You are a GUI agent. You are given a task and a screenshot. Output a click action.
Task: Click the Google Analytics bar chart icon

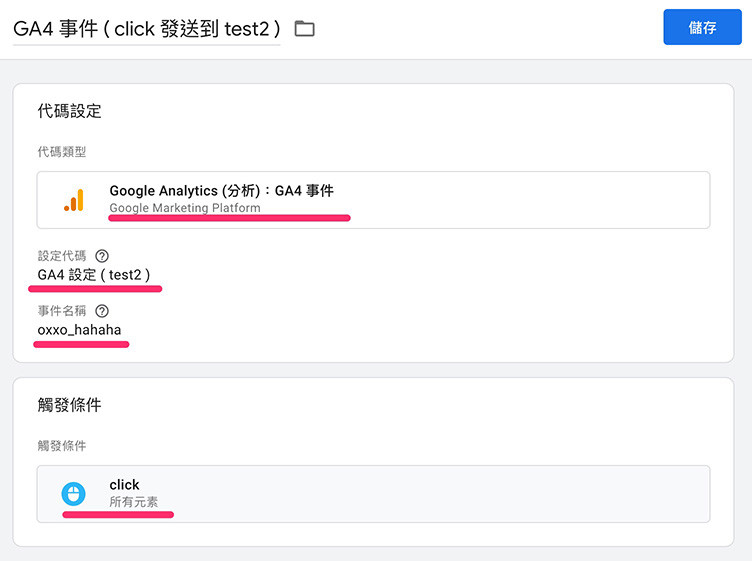click(x=74, y=200)
